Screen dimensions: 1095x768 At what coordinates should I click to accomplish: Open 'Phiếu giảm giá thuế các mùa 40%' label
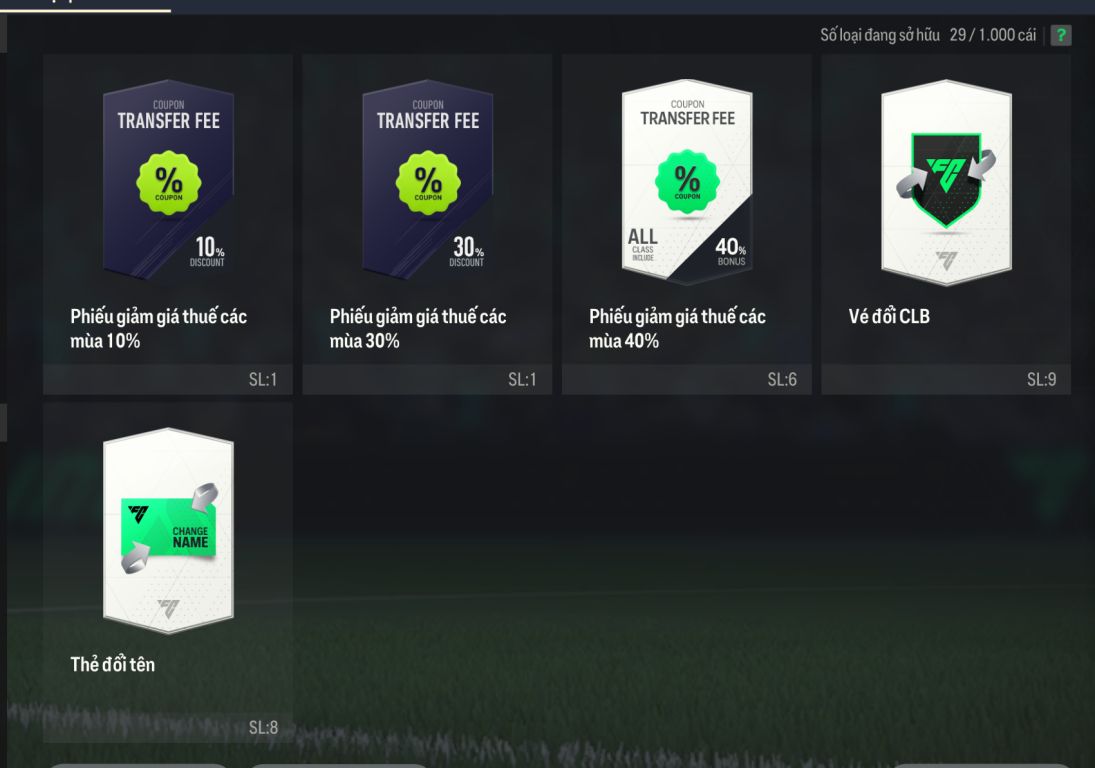[677, 328]
